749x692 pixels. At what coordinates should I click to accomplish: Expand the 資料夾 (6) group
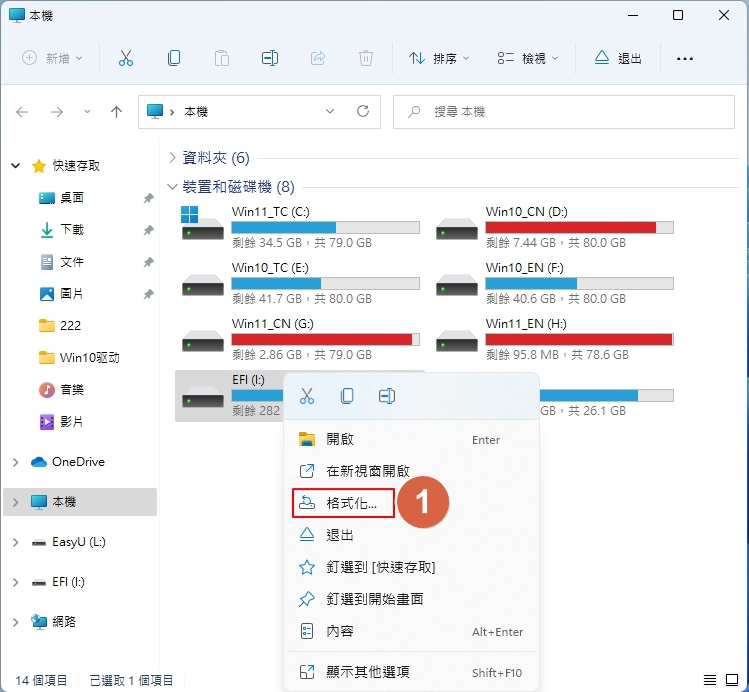[173, 158]
